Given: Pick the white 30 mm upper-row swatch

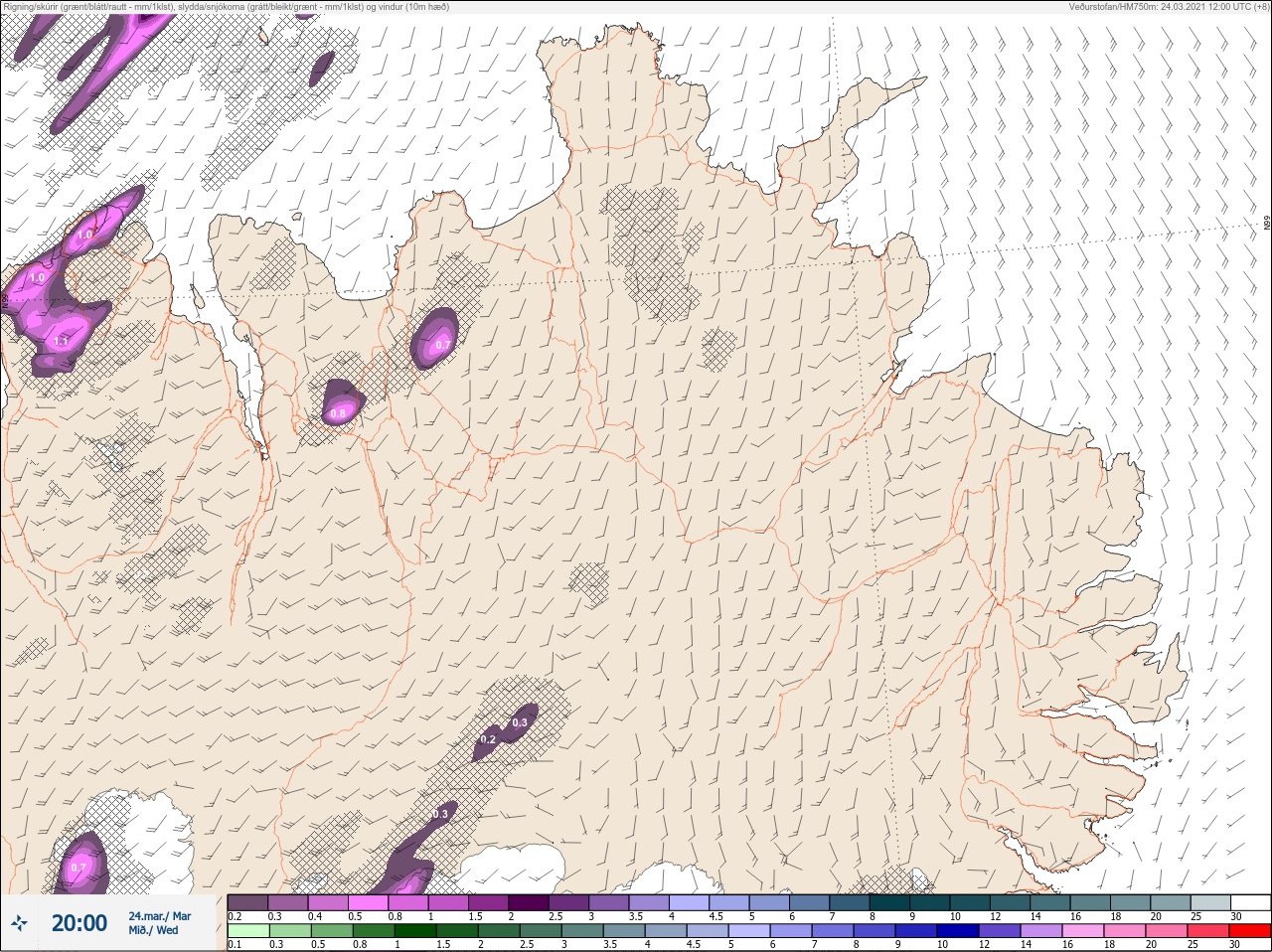Looking at the screenshot, I should (x=1250, y=902).
